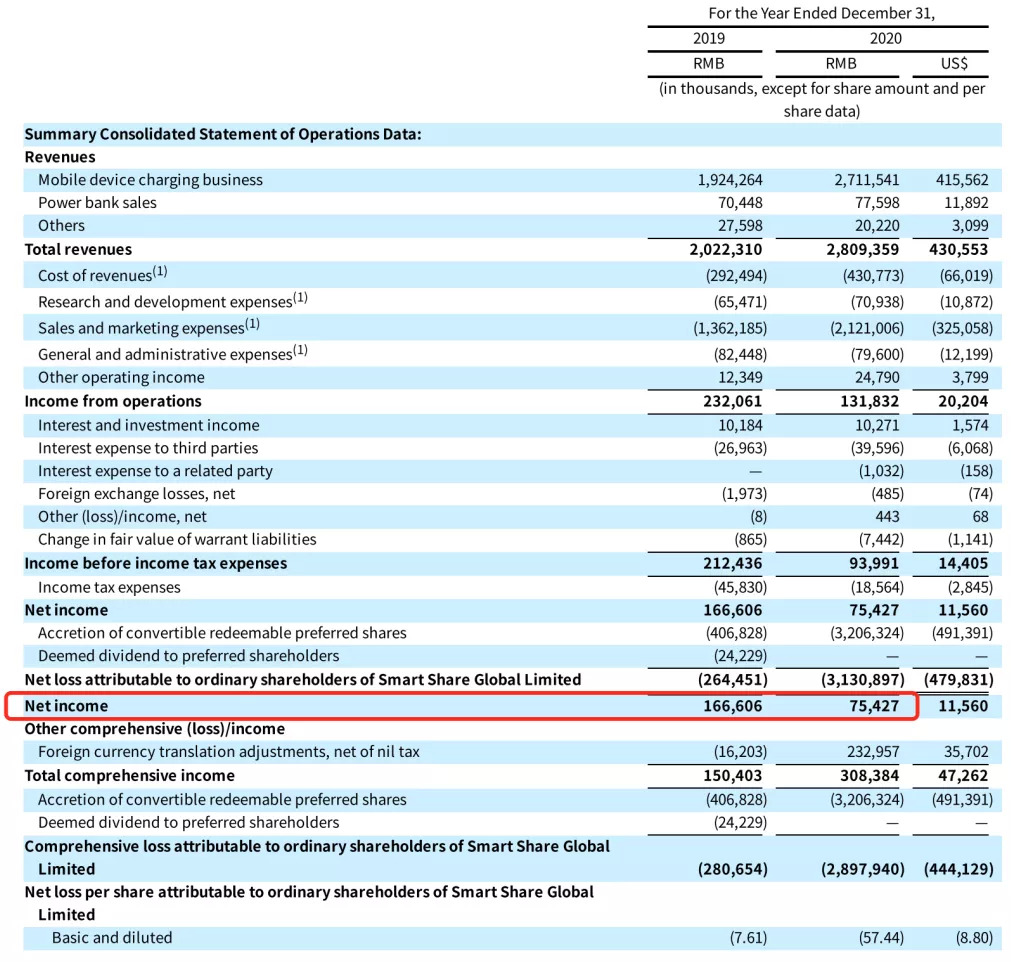Select the Other operating income row label
Image resolution: width=1011 pixels, height=962 pixels.
point(121,377)
